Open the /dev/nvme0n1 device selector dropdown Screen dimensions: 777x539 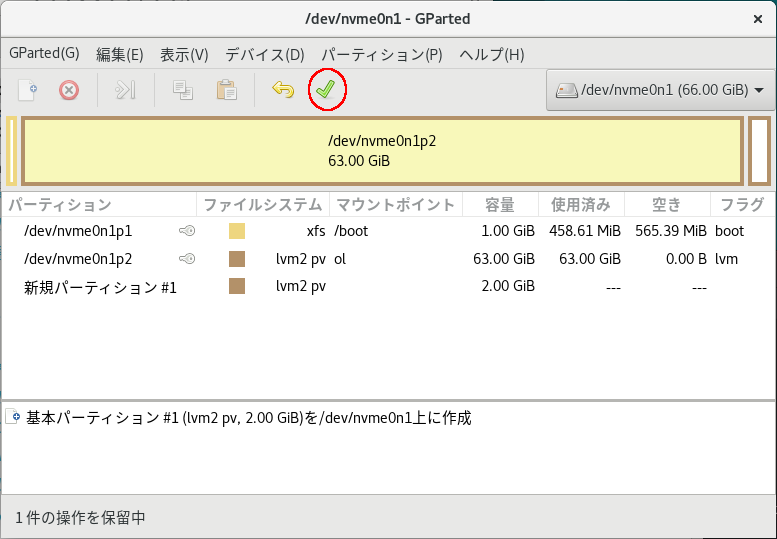tap(659, 90)
